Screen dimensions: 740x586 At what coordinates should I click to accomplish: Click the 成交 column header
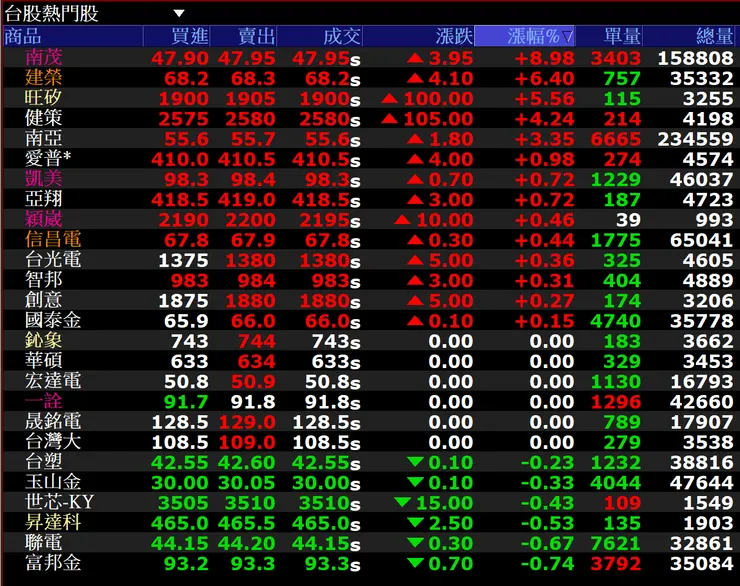[320, 36]
